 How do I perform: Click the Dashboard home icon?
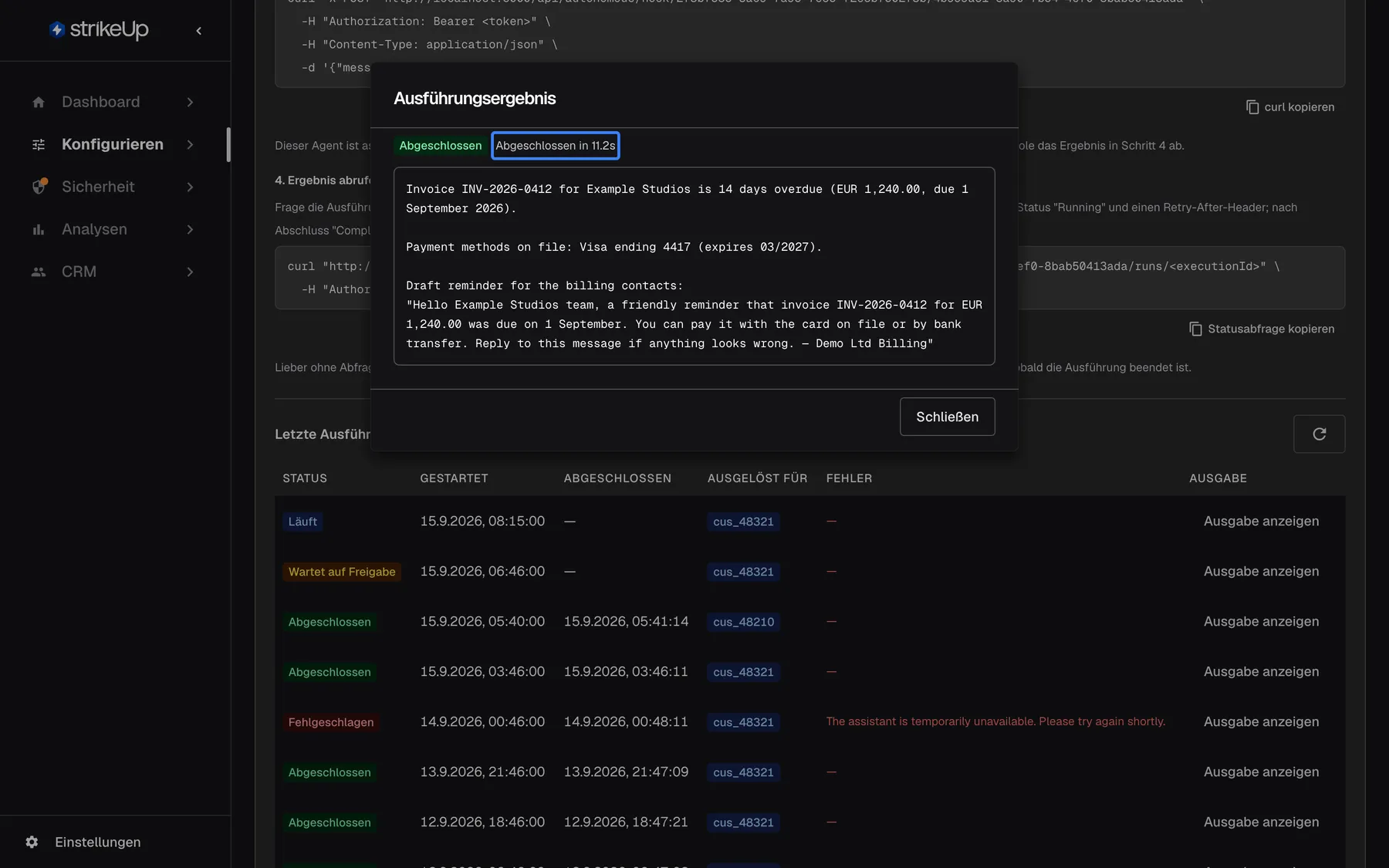pyautogui.click(x=39, y=102)
